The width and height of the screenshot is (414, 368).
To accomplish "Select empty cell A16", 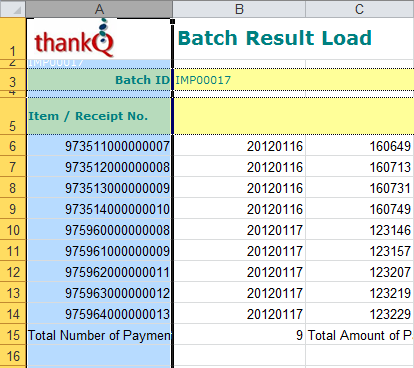I will pos(99,356).
